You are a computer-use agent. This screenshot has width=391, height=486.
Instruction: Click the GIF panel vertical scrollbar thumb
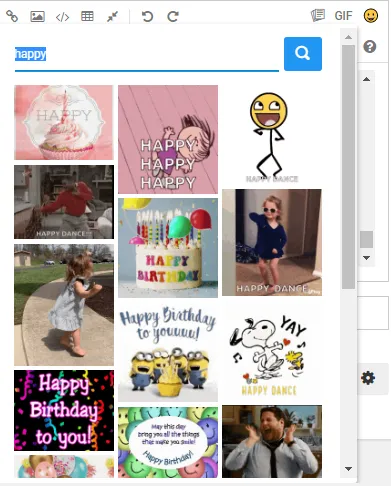pyautogui.click(x=348, y=167)
